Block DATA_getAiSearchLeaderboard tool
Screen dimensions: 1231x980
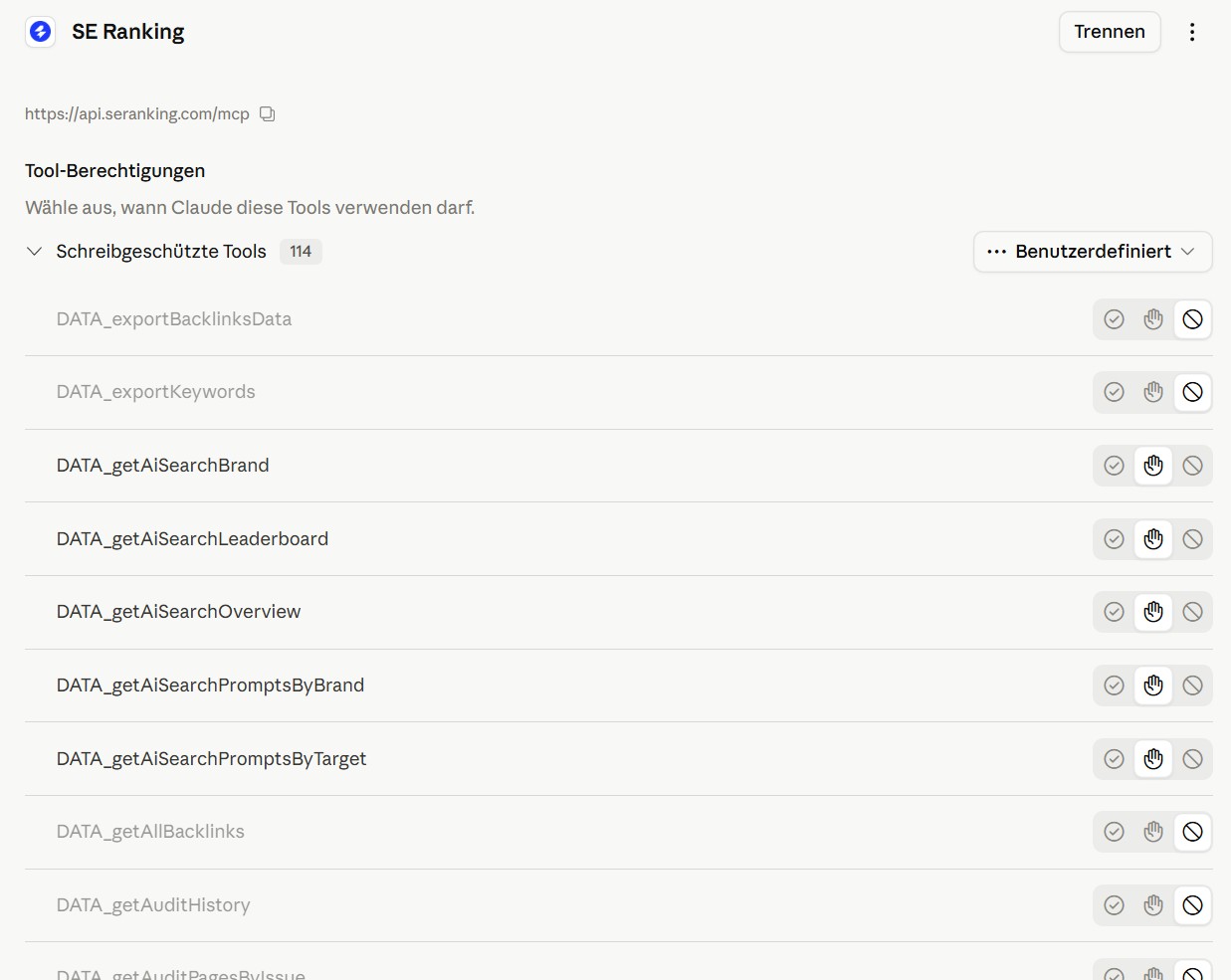point(1192,539)
